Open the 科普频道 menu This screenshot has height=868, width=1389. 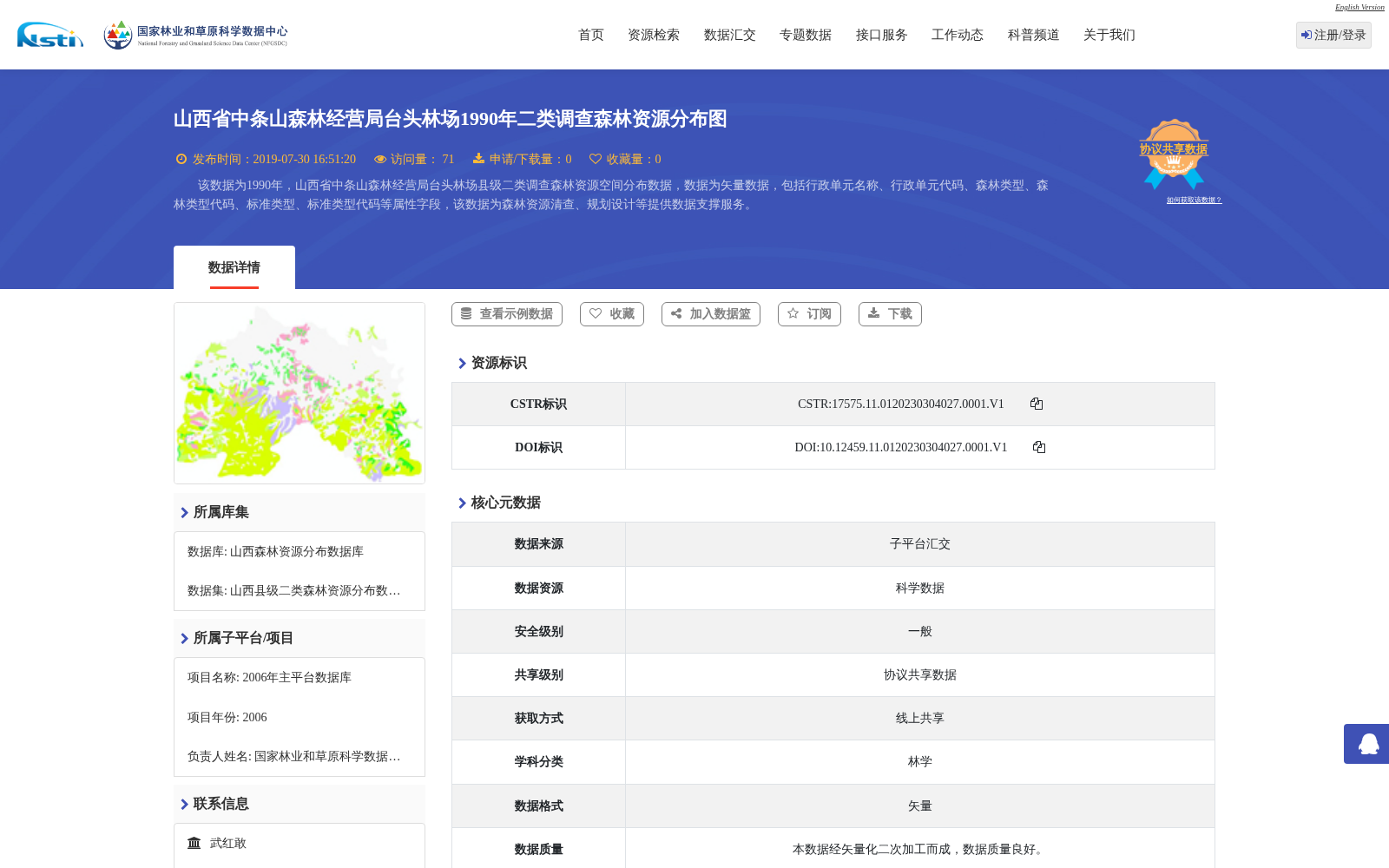(1034, 35)
